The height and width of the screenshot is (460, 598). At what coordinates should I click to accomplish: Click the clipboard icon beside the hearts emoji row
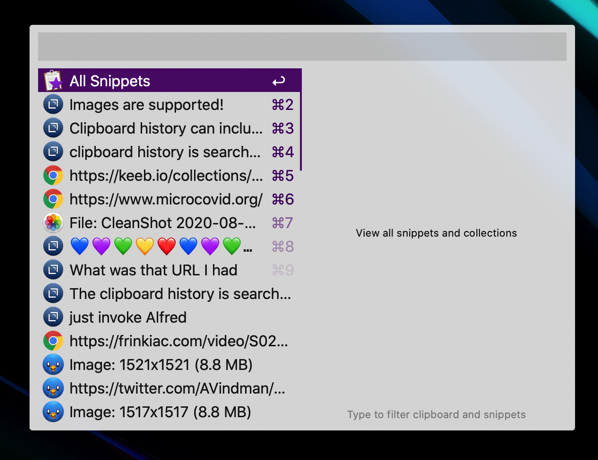(x=53, y=246)
